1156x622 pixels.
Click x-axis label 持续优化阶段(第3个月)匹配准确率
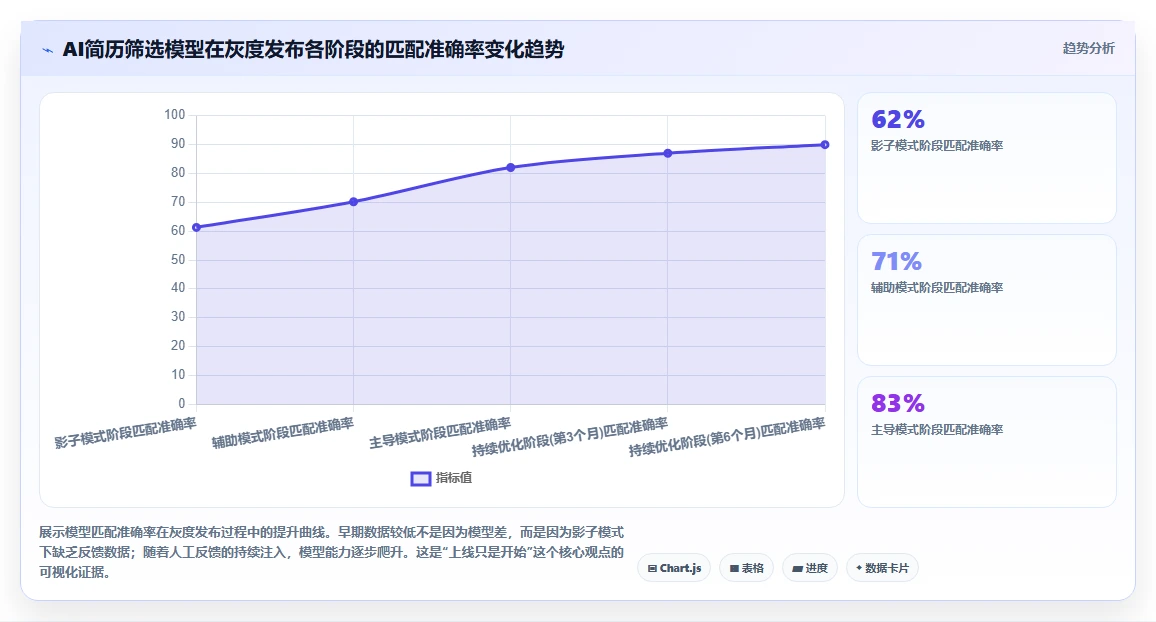570,437
